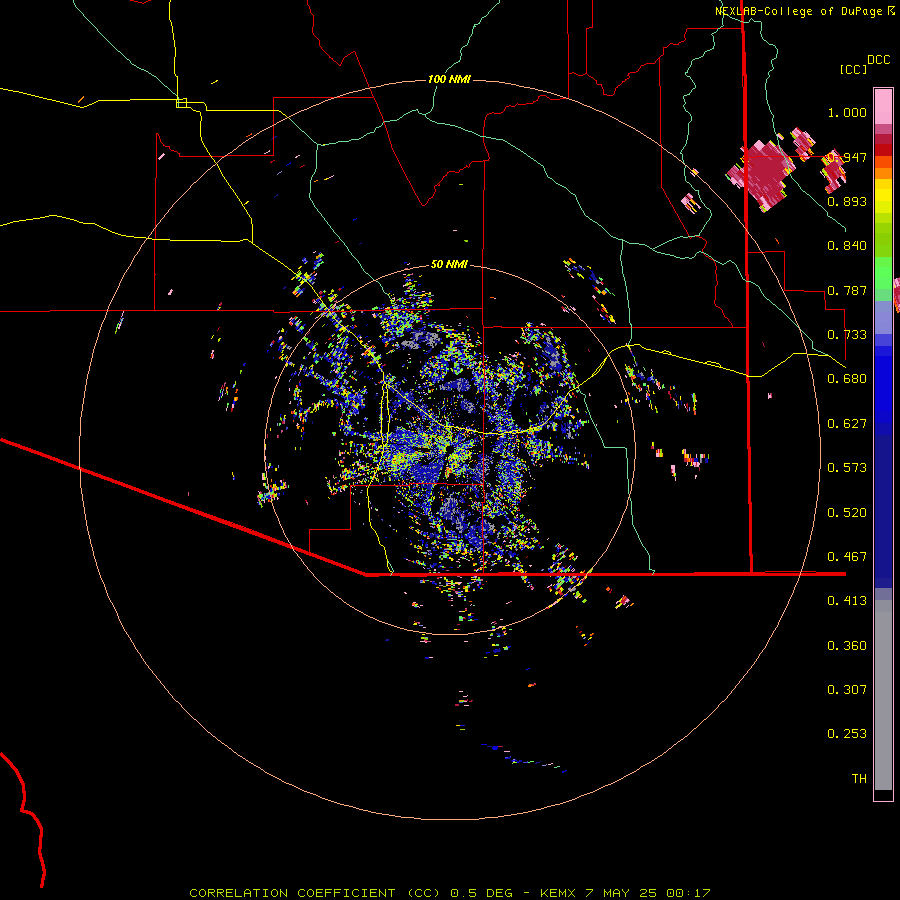Image resolution: width=900 pixels, height=900 pixels.
Task: Click the 0.253 color scale label
Action: 847,734
